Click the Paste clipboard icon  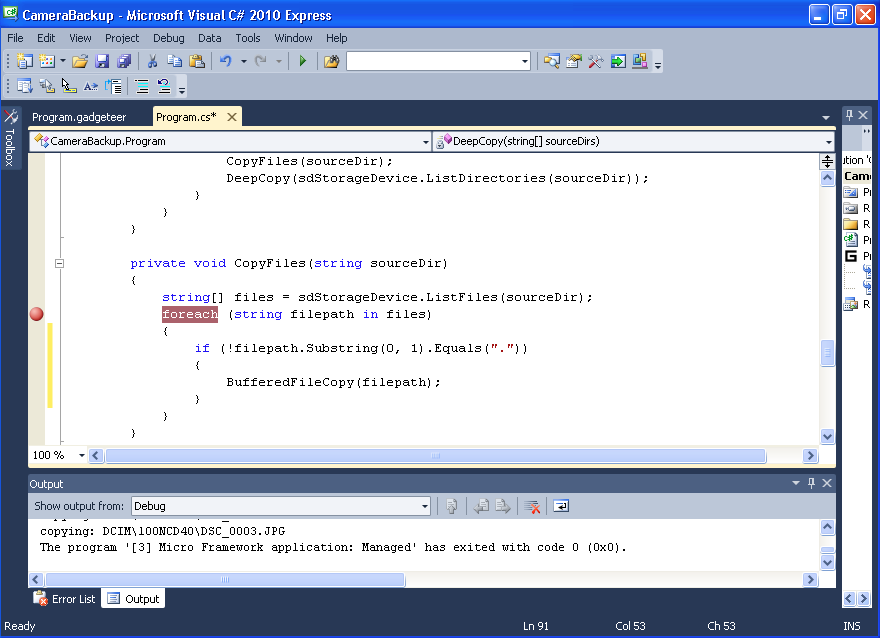click(x=196, y=61)
